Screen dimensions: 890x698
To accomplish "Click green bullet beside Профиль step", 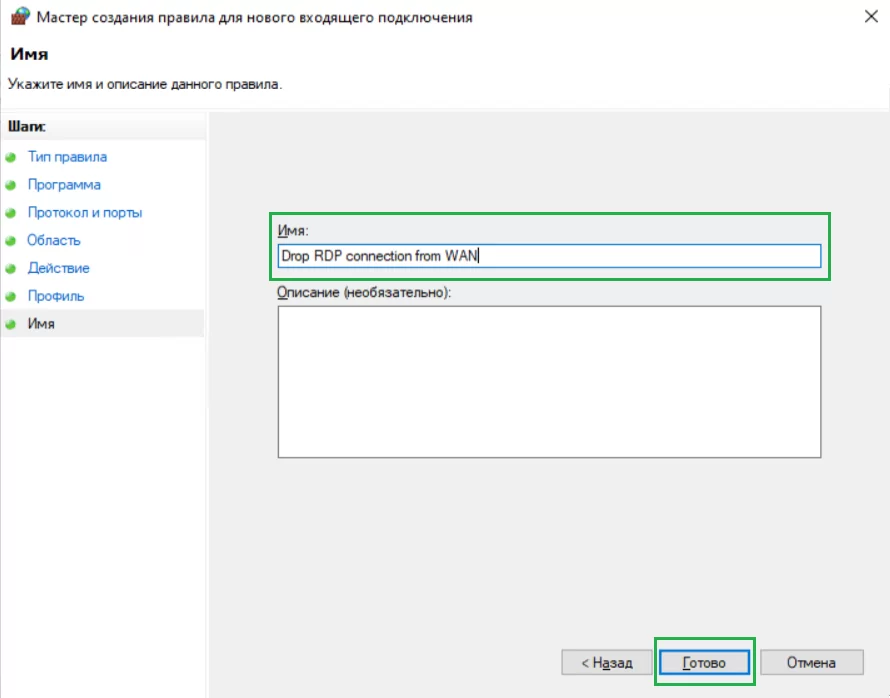I will [11, 296].
